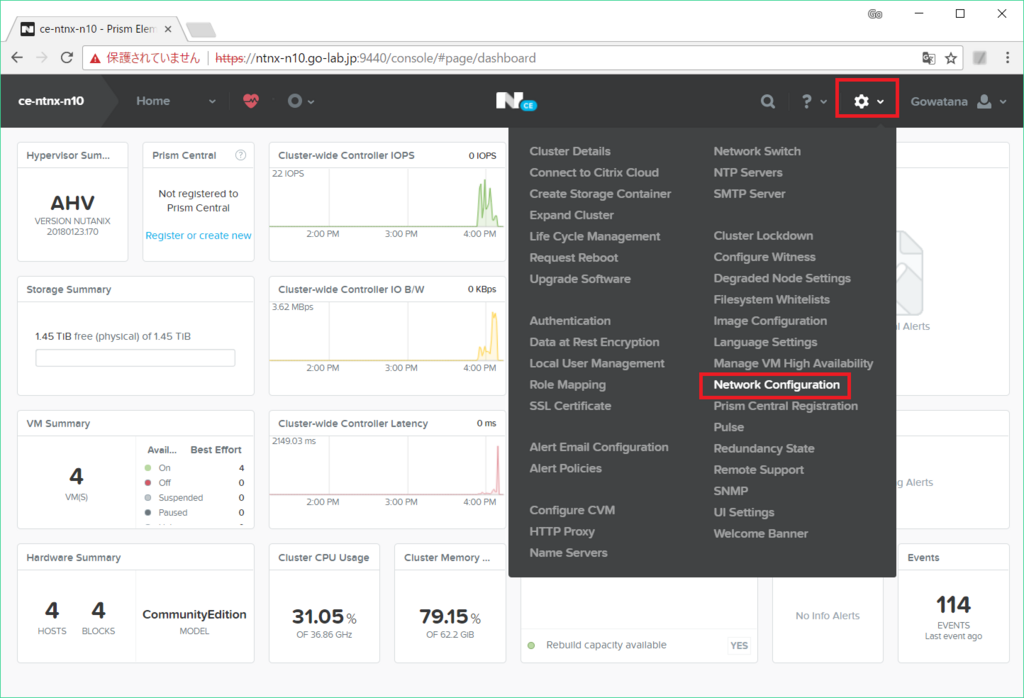Close the Prism Element browser tab
Image resolution: width=1024 pixels, height=698 pixels.
click(x=168, y=29)
